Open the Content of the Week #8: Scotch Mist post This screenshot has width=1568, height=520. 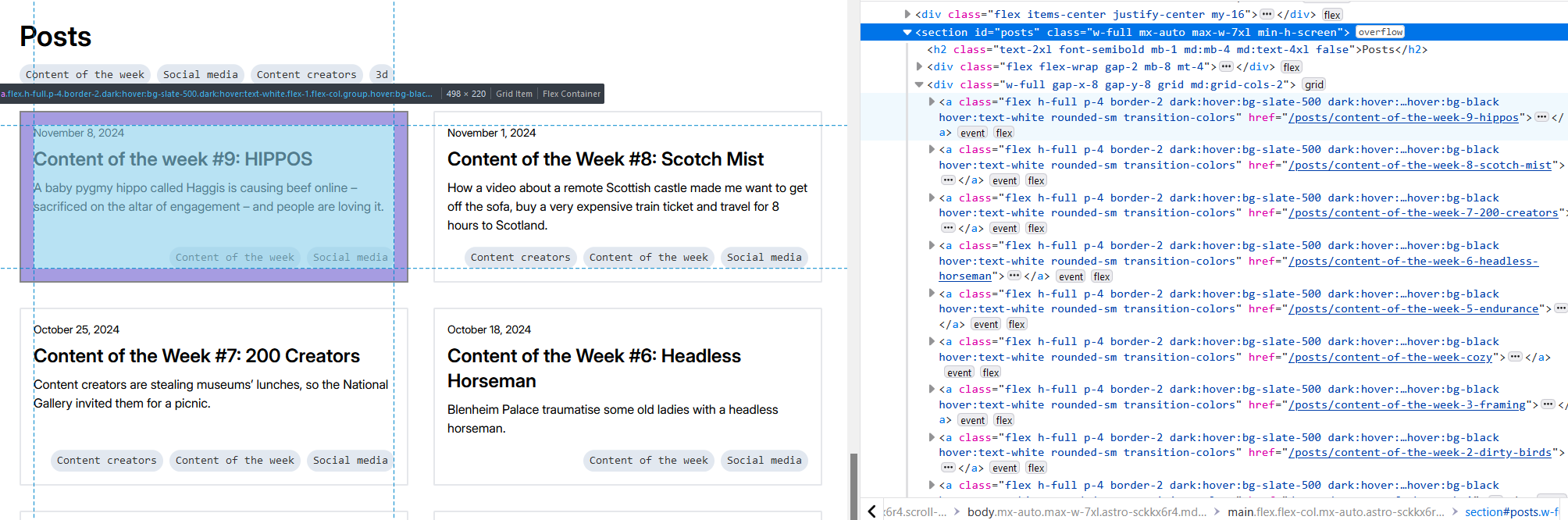(x=605, y=159)
